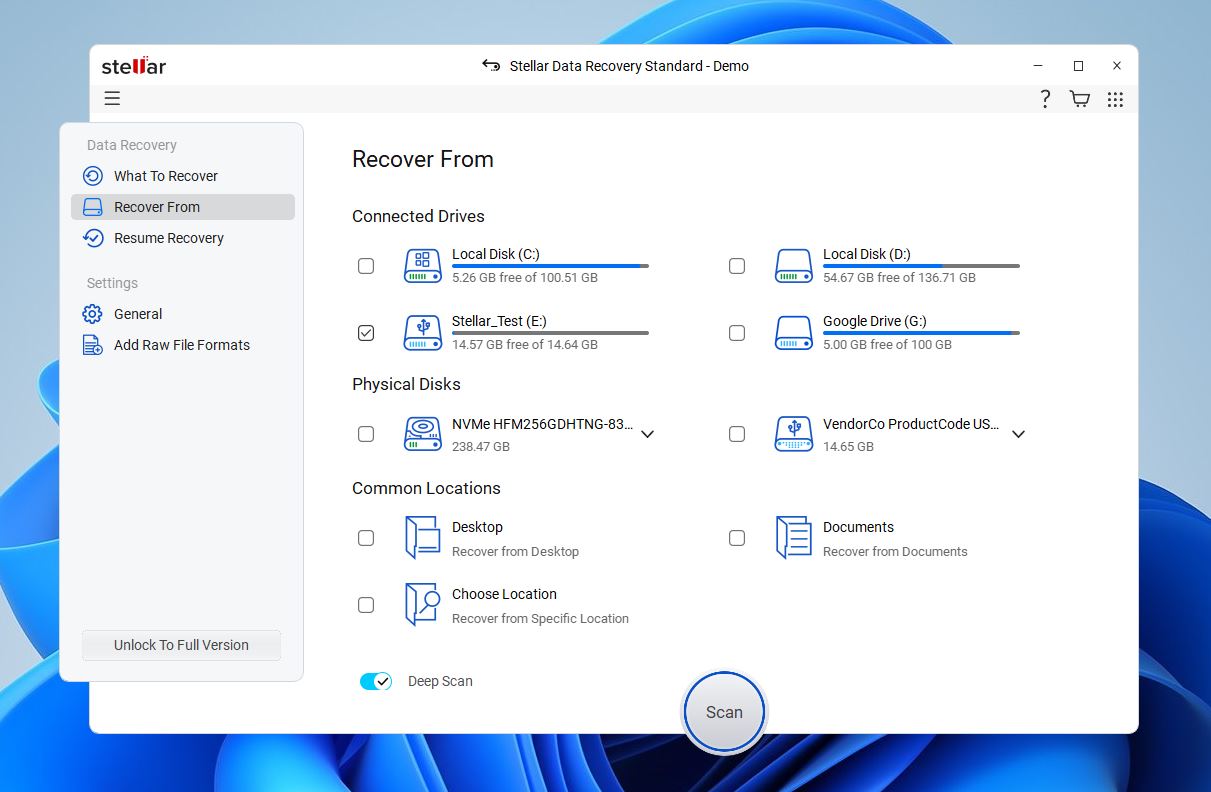Click the Google Drive (G:) usage bar
Viewport: 1211px width, 792px height.
[x=921, y=333]
